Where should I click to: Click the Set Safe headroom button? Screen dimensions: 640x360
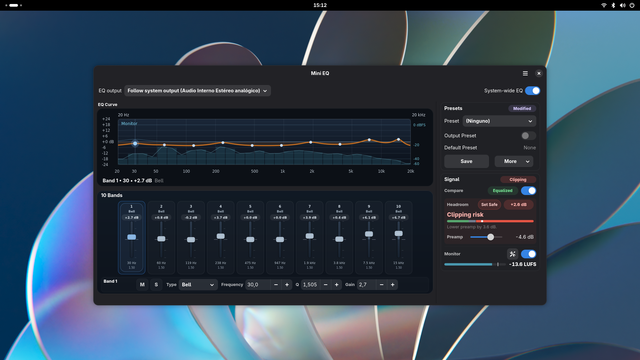pos(489,204)
